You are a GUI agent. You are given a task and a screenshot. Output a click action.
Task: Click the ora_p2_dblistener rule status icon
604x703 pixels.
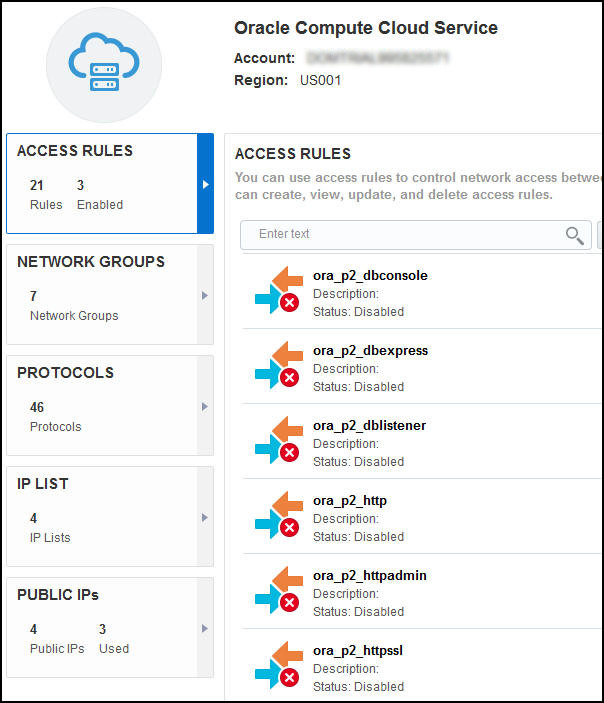pyautogui.click(x=279, y=440)
